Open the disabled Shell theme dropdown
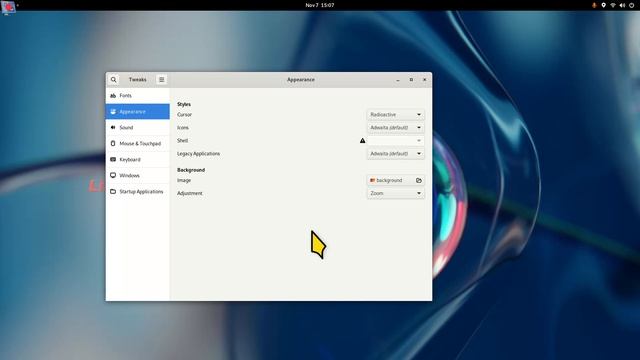Screen dimensions: 640x360 click(x=396, y=140)
